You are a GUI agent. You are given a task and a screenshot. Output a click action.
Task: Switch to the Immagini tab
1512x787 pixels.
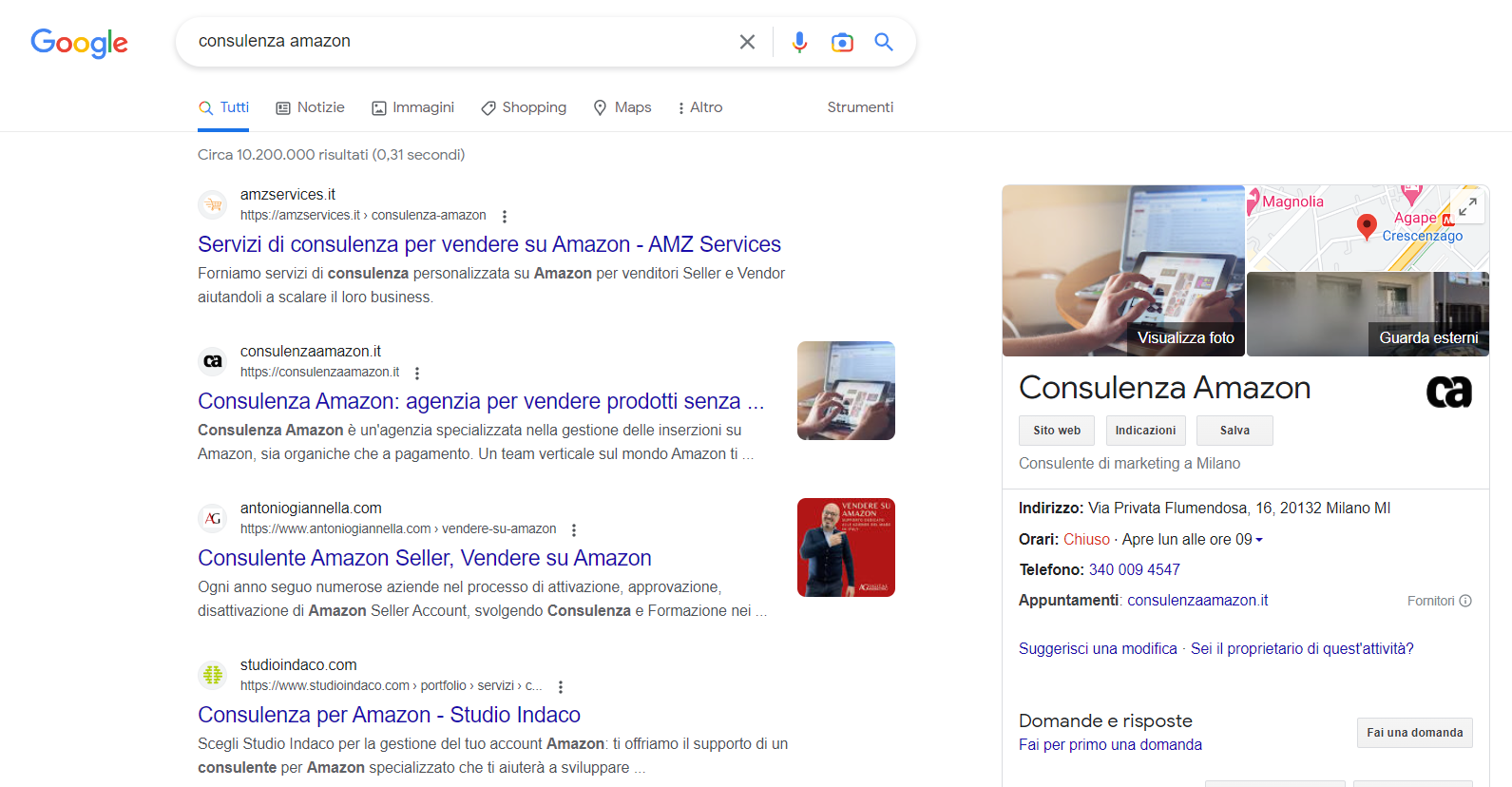point(412,107)
